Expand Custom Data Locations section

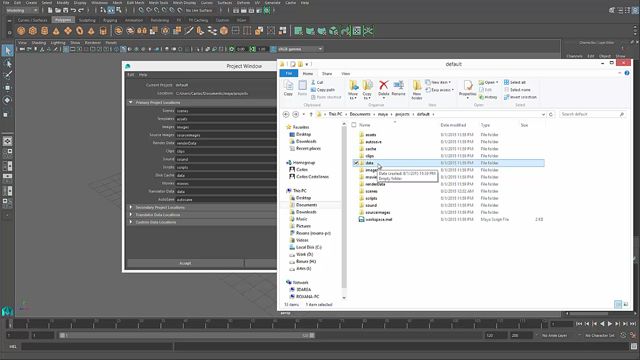pos(131,222)
